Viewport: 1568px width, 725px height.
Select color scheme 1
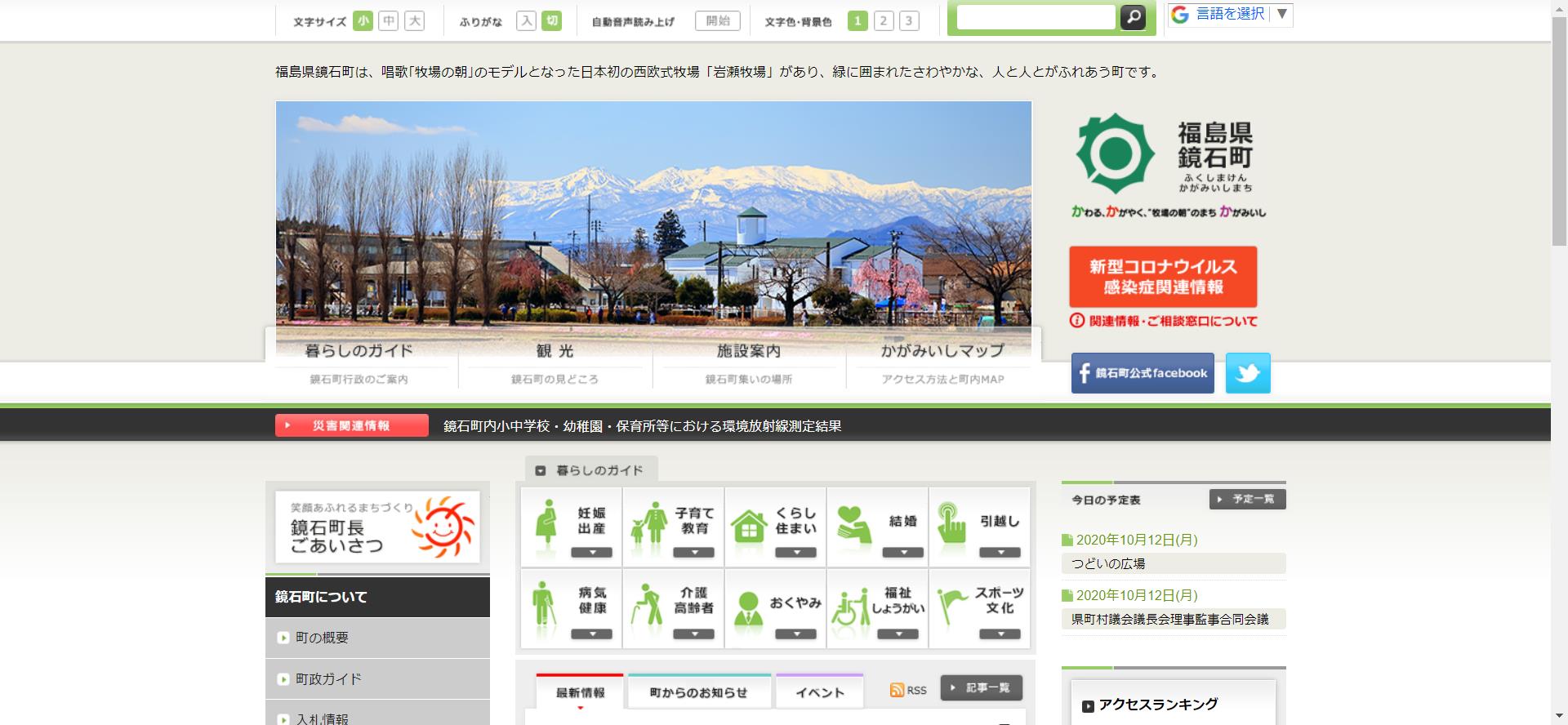pos(857,21)
